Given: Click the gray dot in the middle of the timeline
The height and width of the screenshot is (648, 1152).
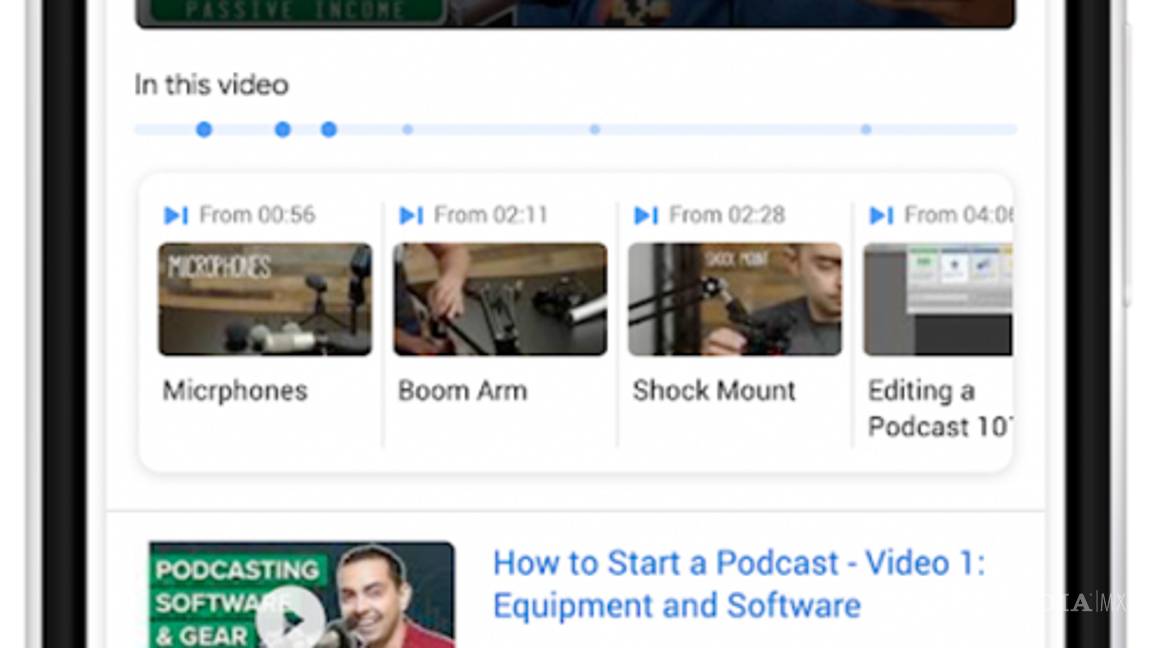Looking at the screenshot, I should [x=594, y=129].
